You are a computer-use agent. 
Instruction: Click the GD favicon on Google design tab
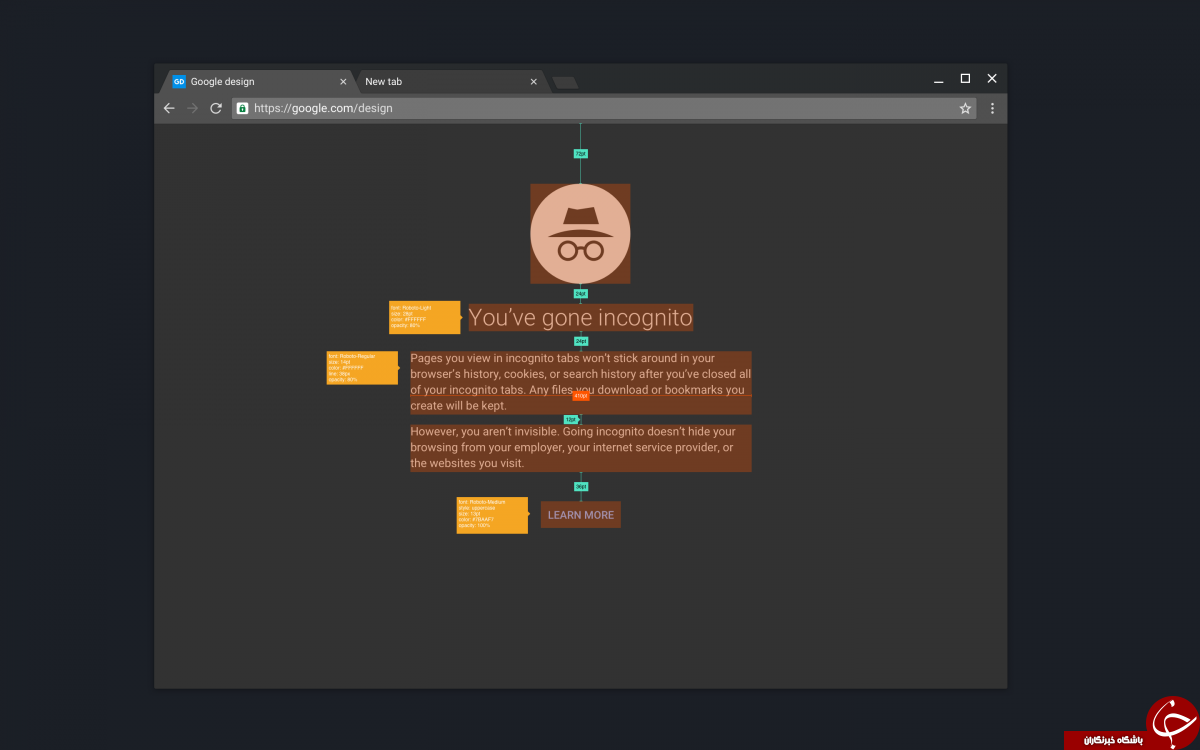179,82
